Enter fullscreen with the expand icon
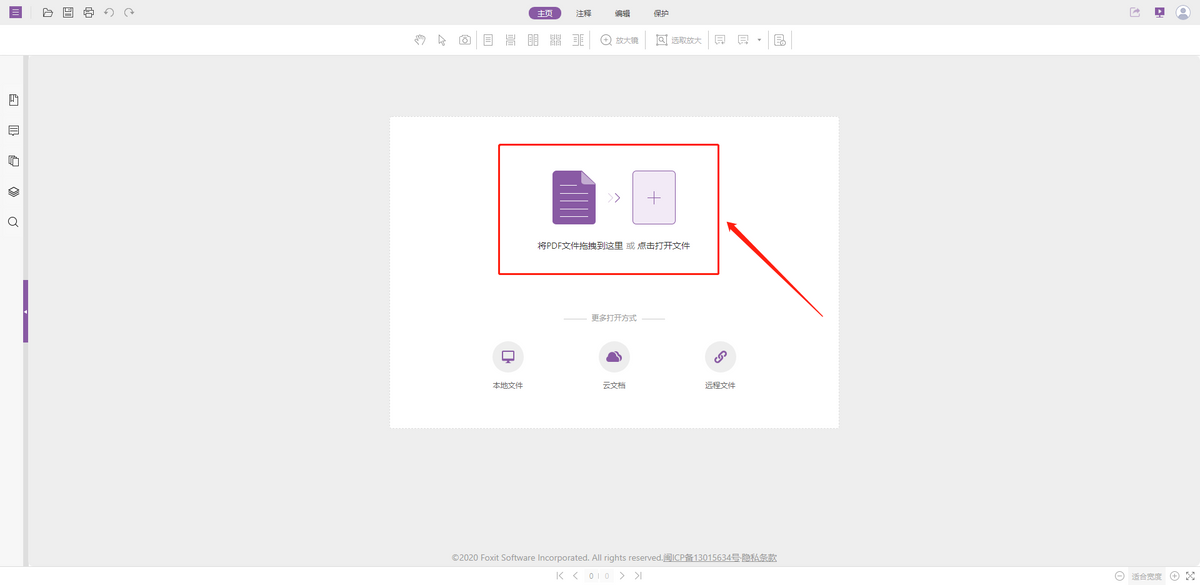Image resolution: width=1200 pixels, height=585 pixels. coord(1191,576)
